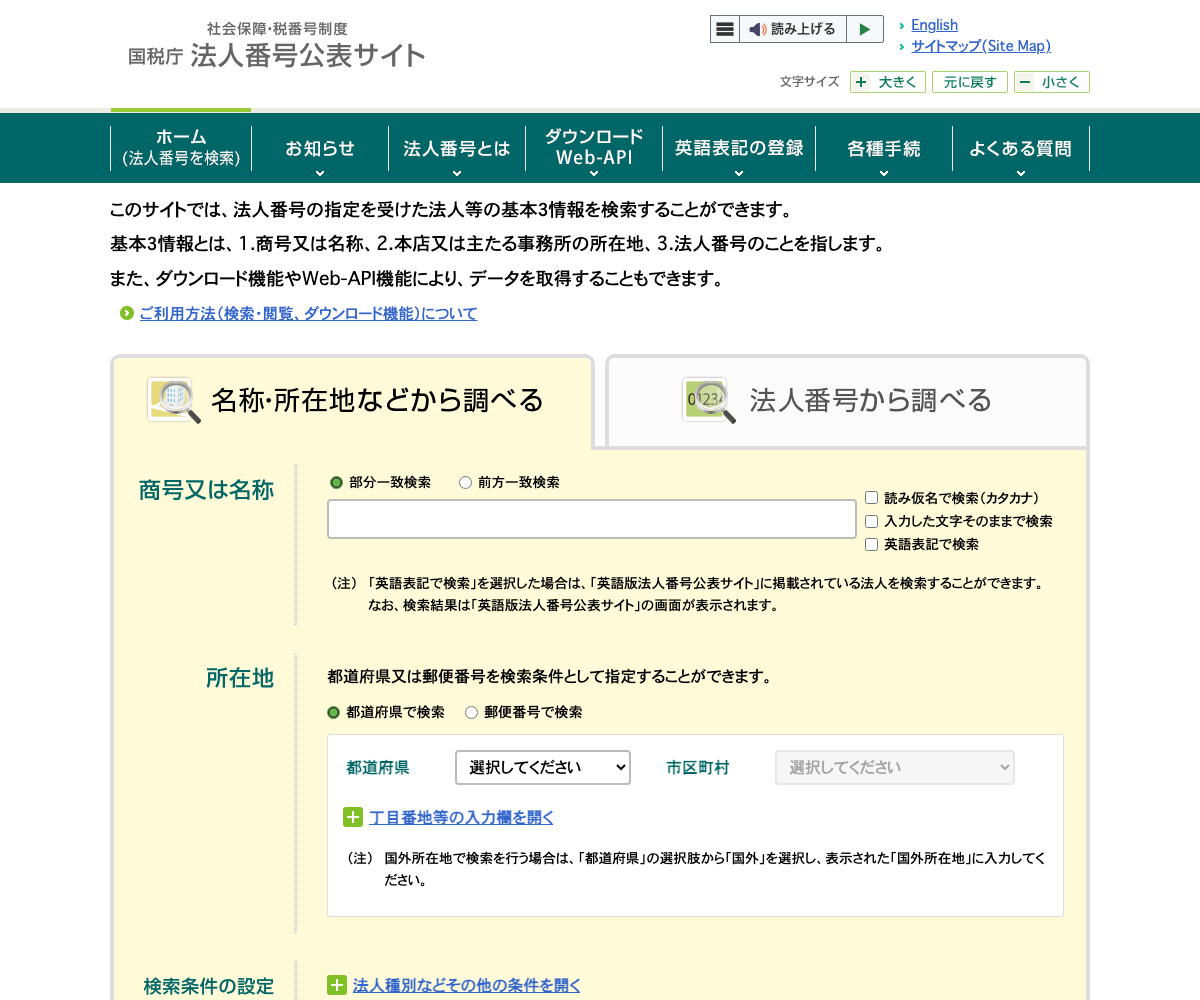Click green arrow beside English link
Screen dimensions: 1200x1000
(x=902, y=25)
